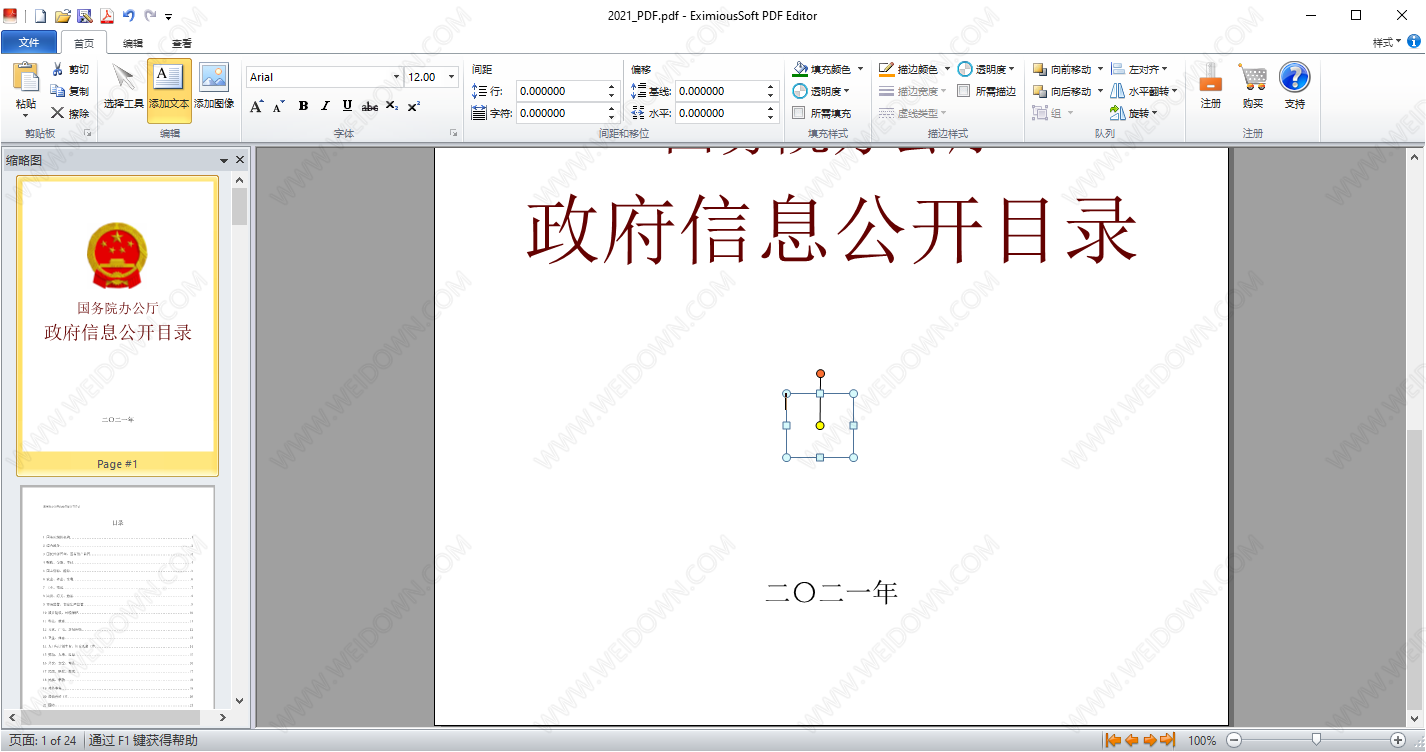Click the Save icon in quick access toolbar
This screenshot has width=1426, height=752.
(84, 16)
